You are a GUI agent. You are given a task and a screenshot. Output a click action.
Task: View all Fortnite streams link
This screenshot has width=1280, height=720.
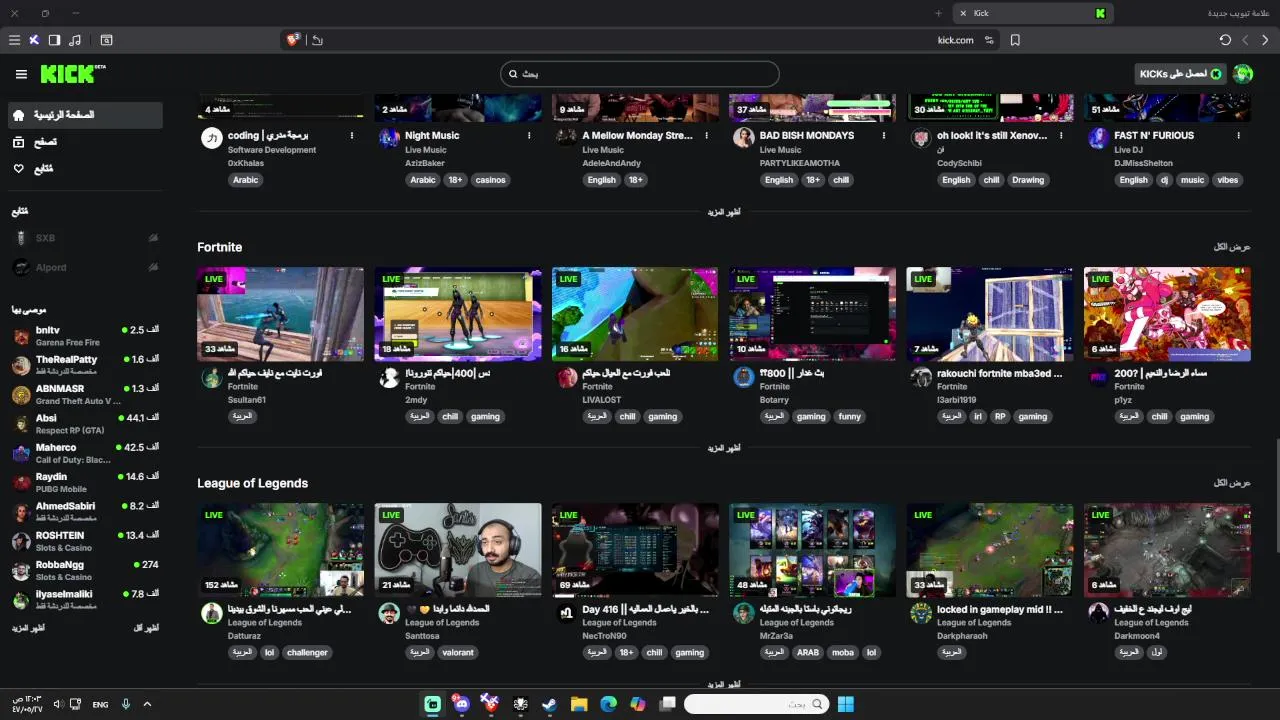(x=1232, y=247)
